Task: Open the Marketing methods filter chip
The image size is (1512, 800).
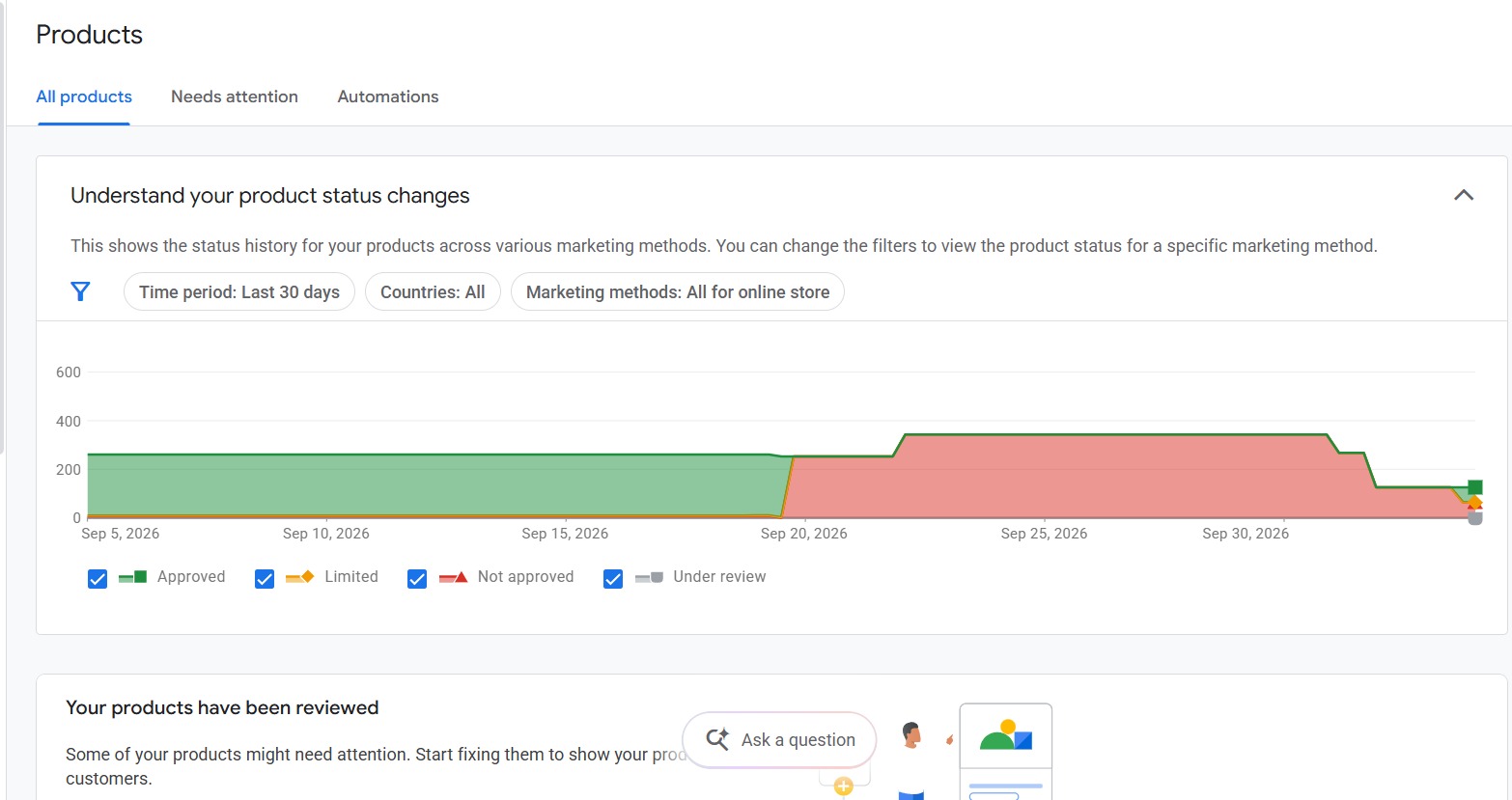Action: [x=678, y=291]
